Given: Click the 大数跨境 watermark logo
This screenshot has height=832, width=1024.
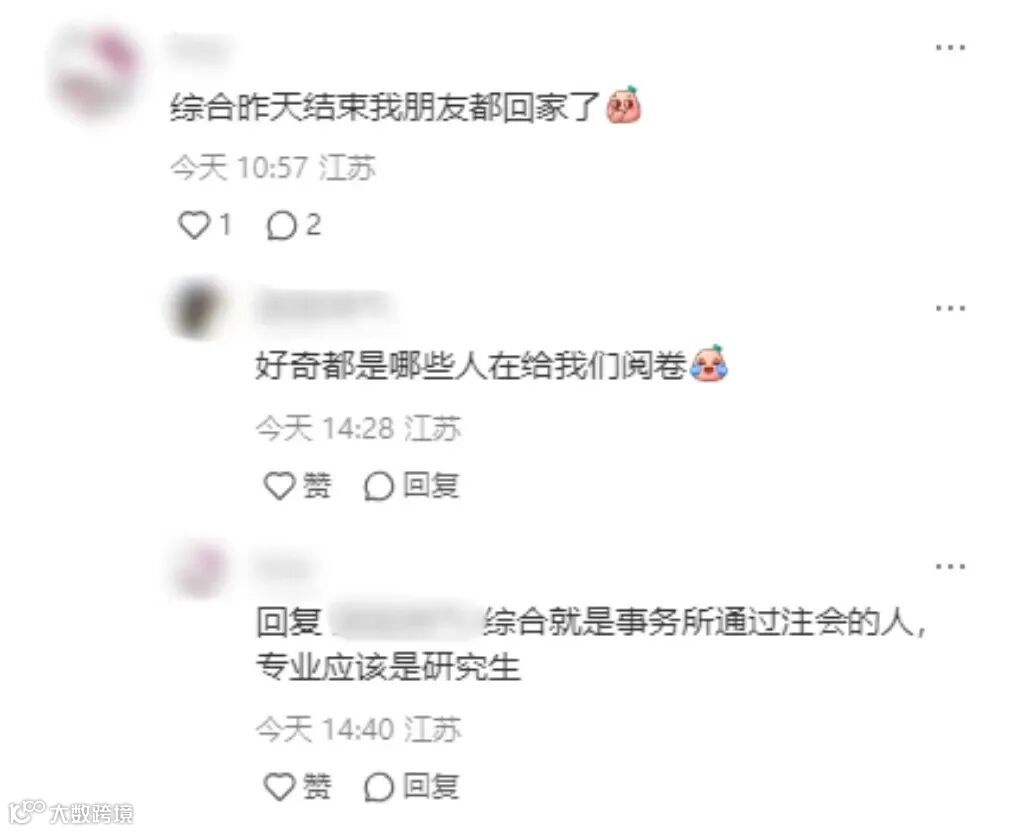Looking at the screenshot, I should (72, 812).
